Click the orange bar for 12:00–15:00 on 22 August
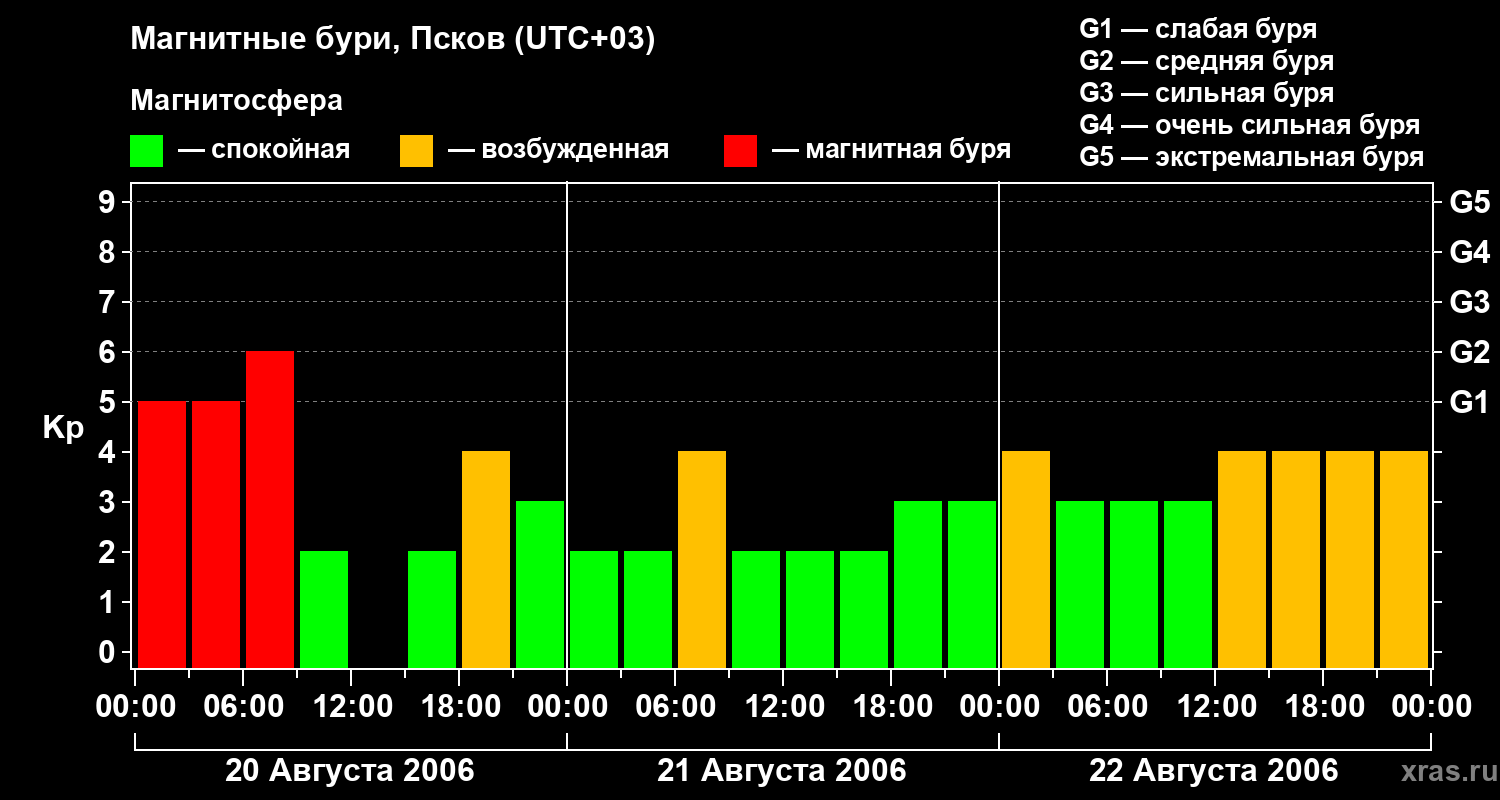 (1242, 560)
